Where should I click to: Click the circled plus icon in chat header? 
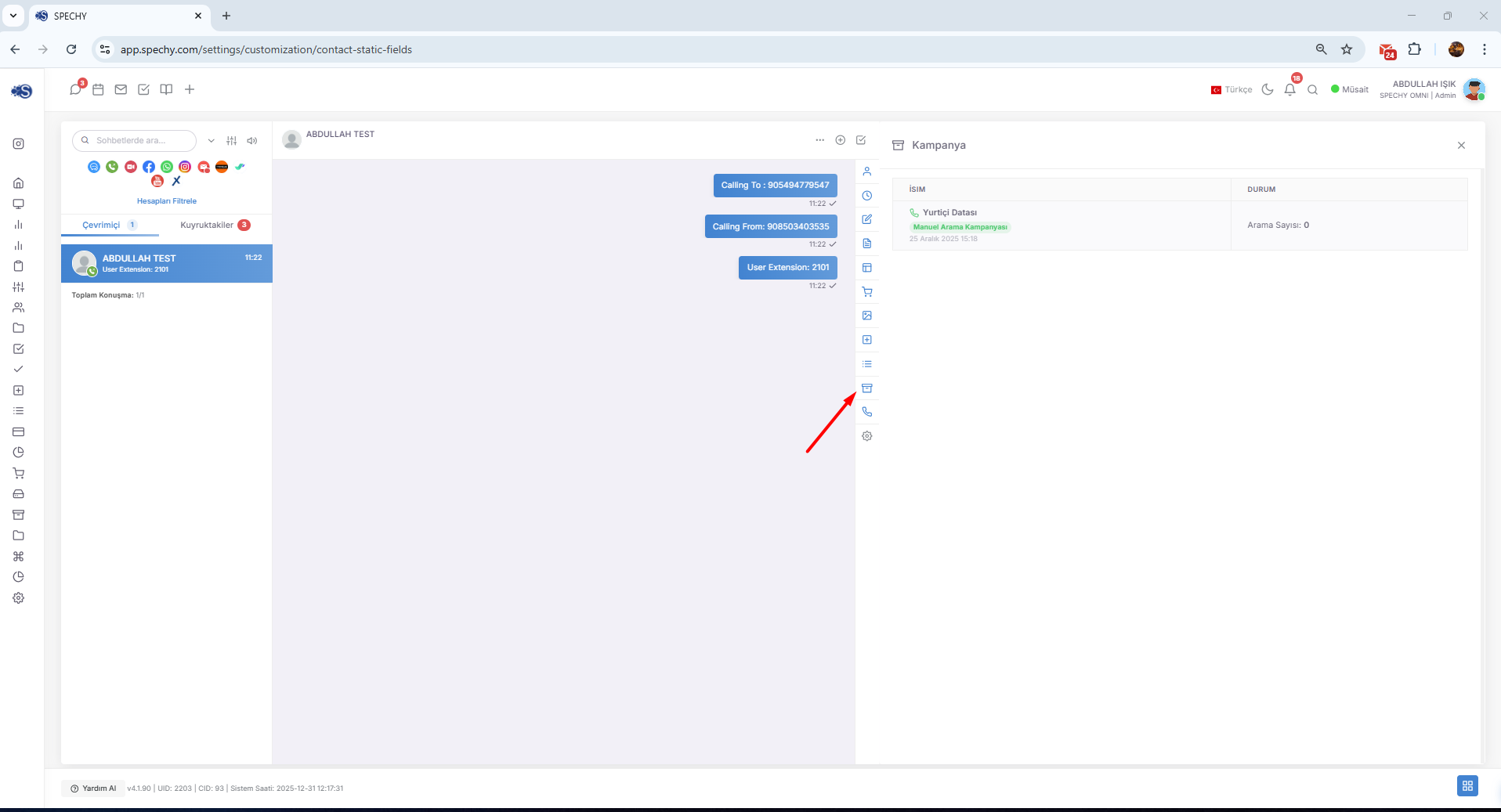click(x=840, y=140)
